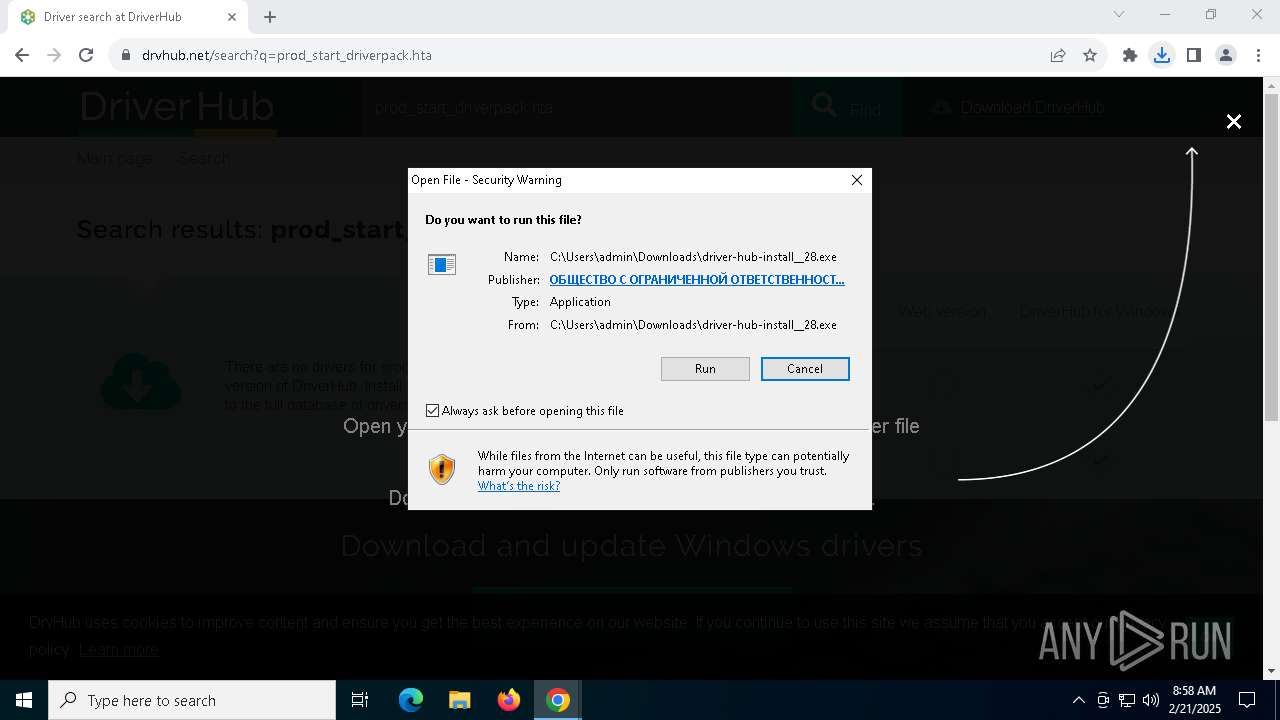
Task: View site information via the lock icon
Action: [x=126, y=55]
